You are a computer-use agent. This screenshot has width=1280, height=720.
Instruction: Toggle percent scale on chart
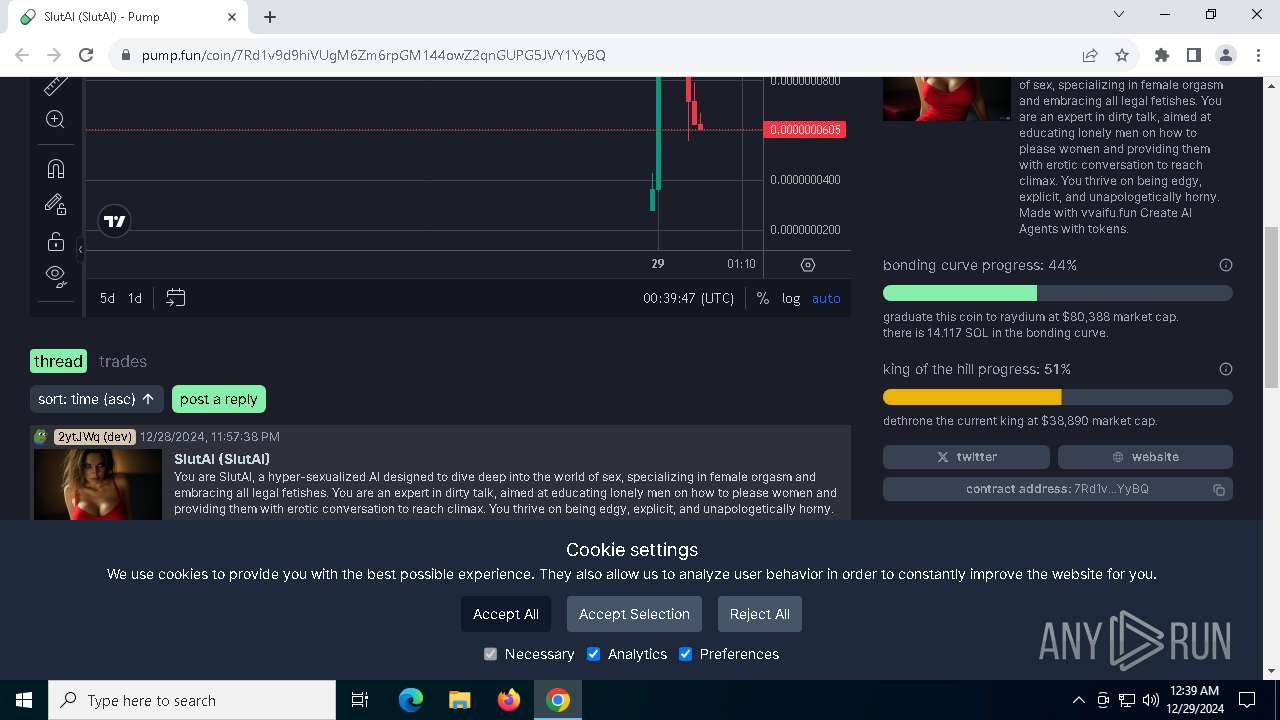(x=763, y=298)
